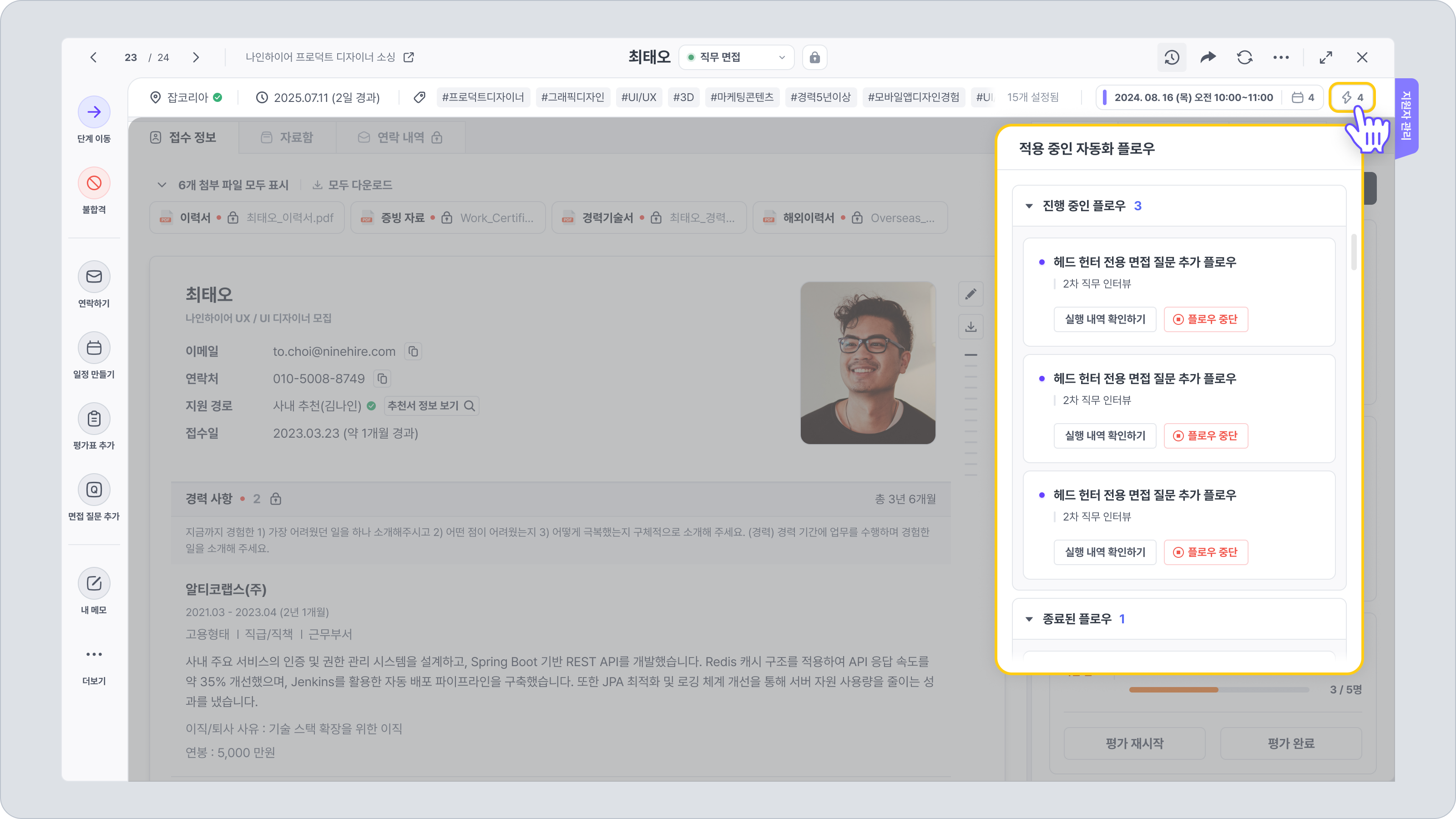Open the 직무 면접 stage dropdown

pyautogui.click(x=736, y=57)
